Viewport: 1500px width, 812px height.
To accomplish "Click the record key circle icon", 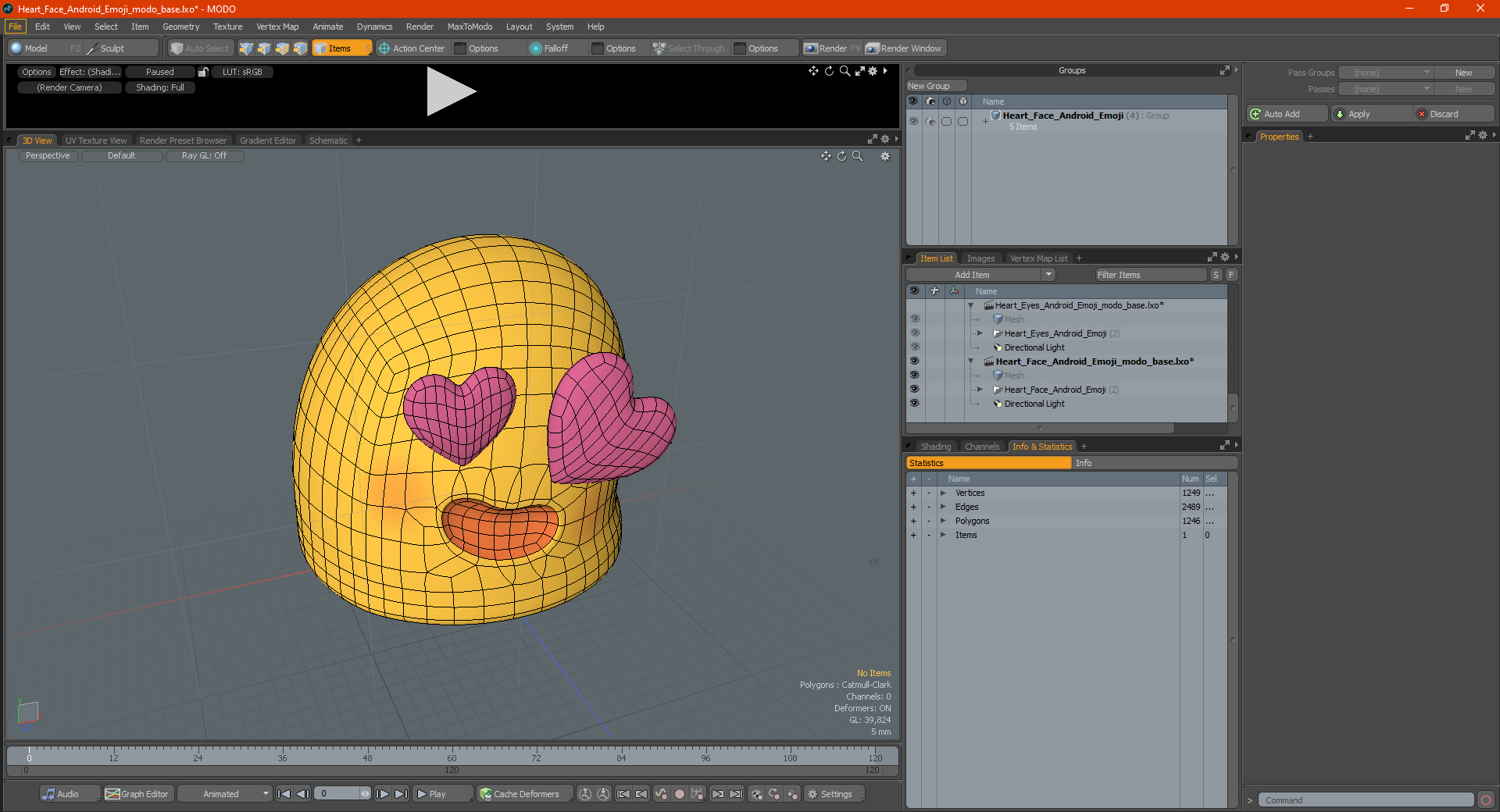I will pos(679,794).
